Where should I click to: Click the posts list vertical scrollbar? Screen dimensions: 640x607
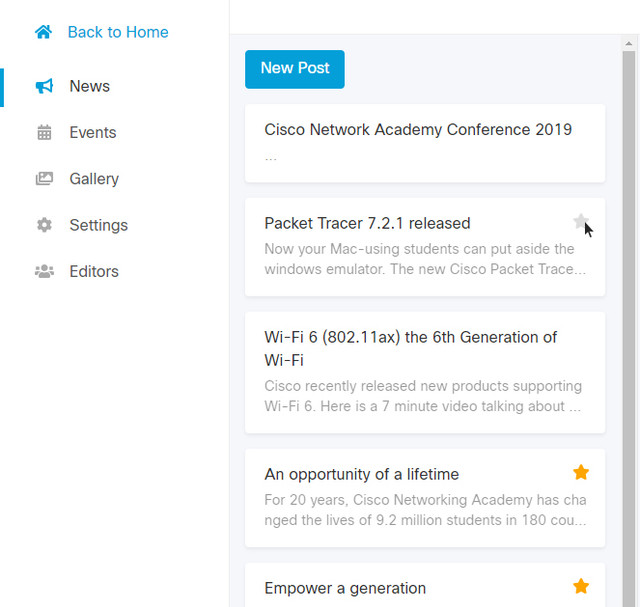click(x=629, y=300)
